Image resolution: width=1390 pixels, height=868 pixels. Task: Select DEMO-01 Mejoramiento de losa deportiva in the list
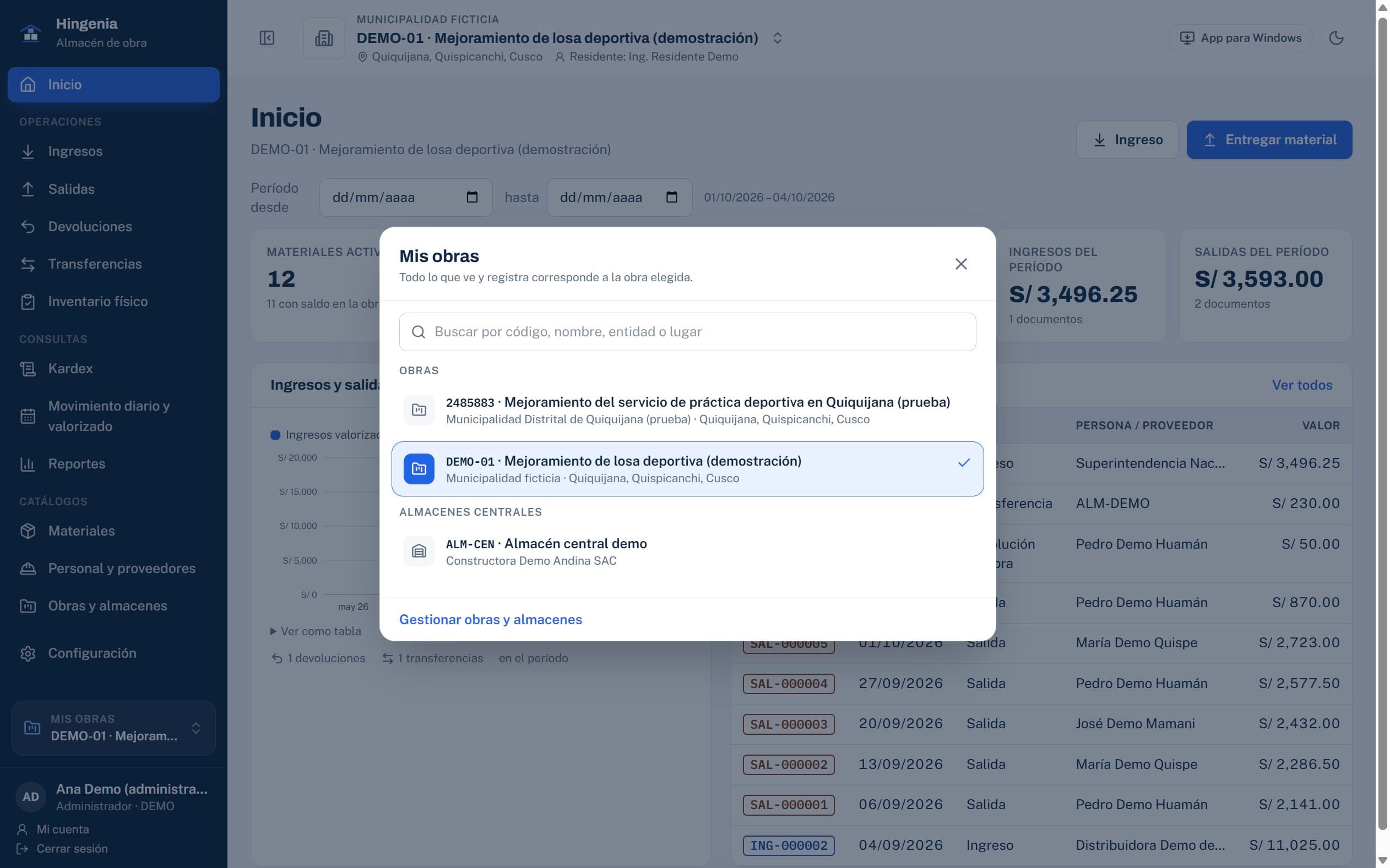tap(687, 469)
